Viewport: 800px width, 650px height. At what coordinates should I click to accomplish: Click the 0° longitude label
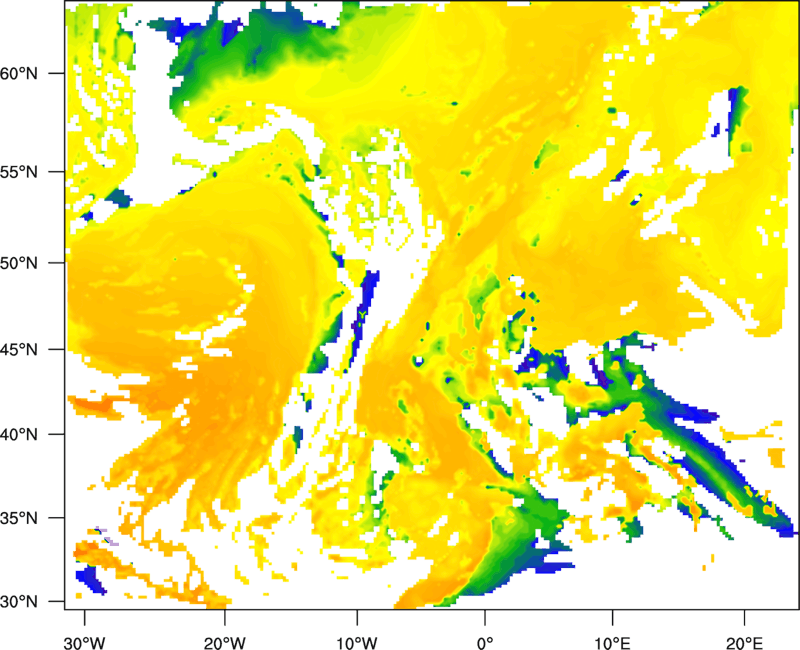[x=485, y=643]
